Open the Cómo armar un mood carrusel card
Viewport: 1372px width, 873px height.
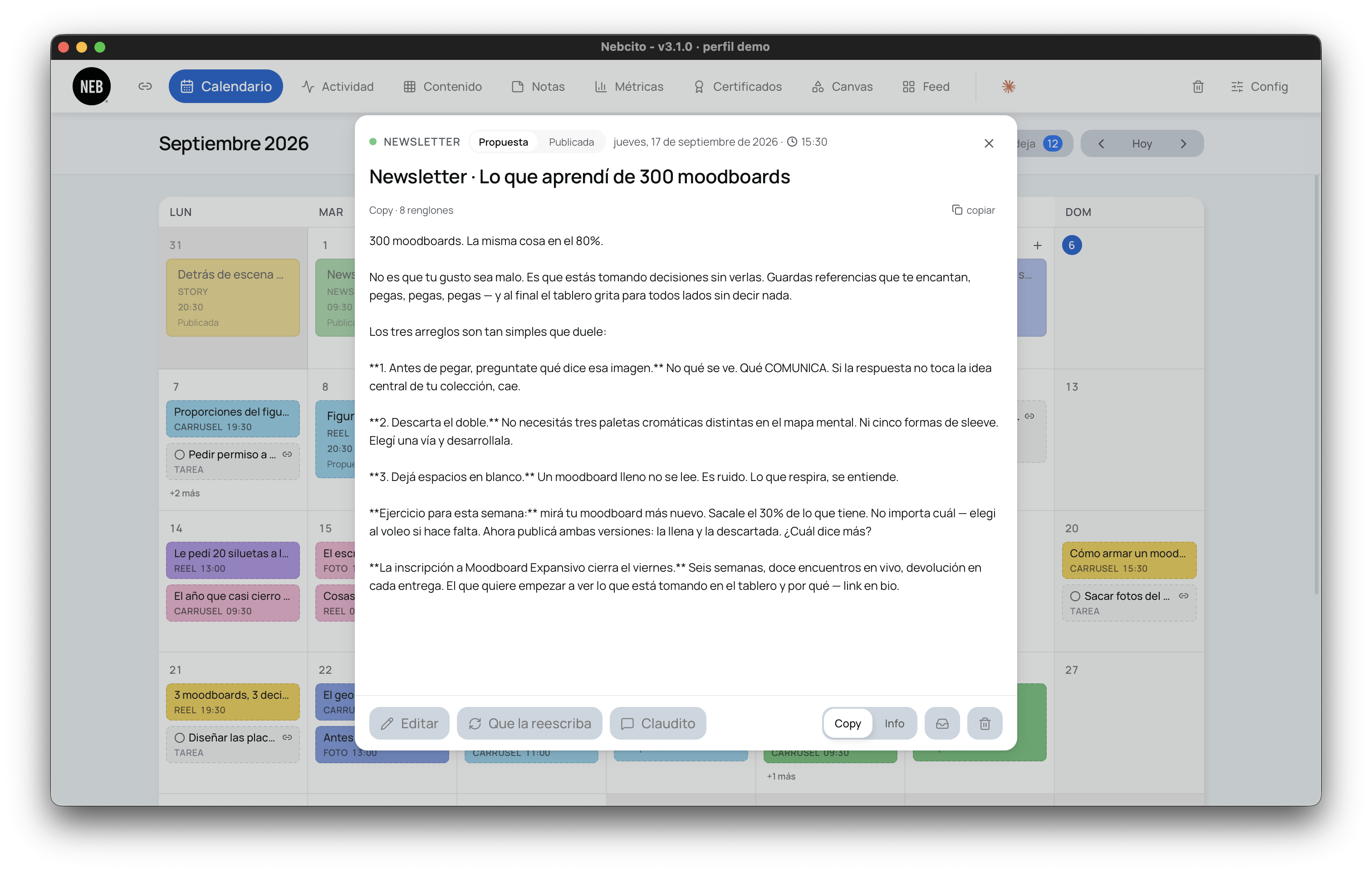[1129, 560]
